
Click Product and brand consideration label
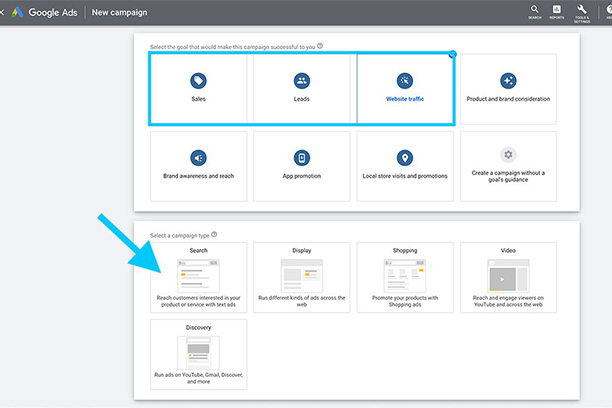pos(508,99)
